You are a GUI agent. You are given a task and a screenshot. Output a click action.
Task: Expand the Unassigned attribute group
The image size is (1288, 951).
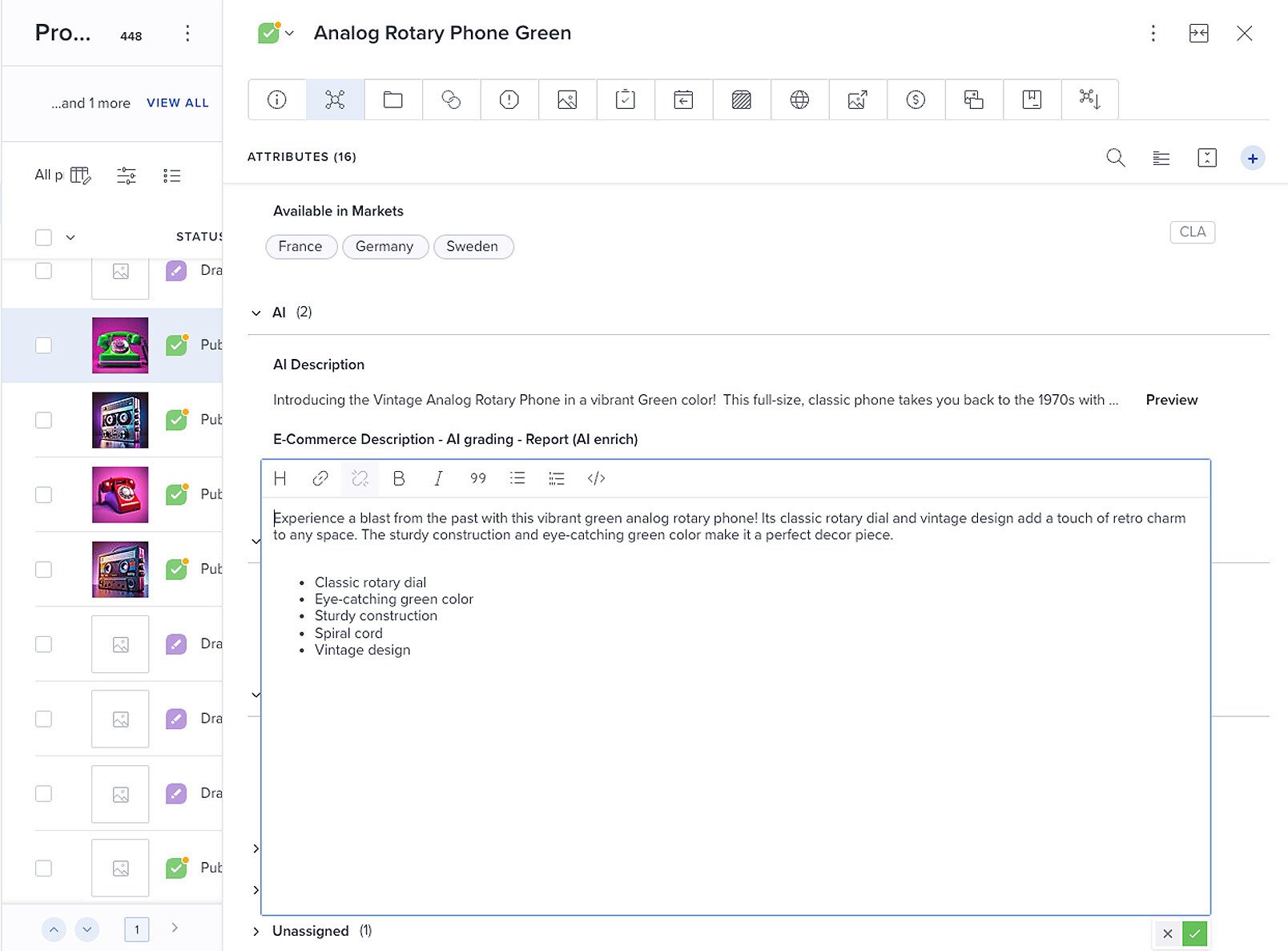(x=256, y=931)
